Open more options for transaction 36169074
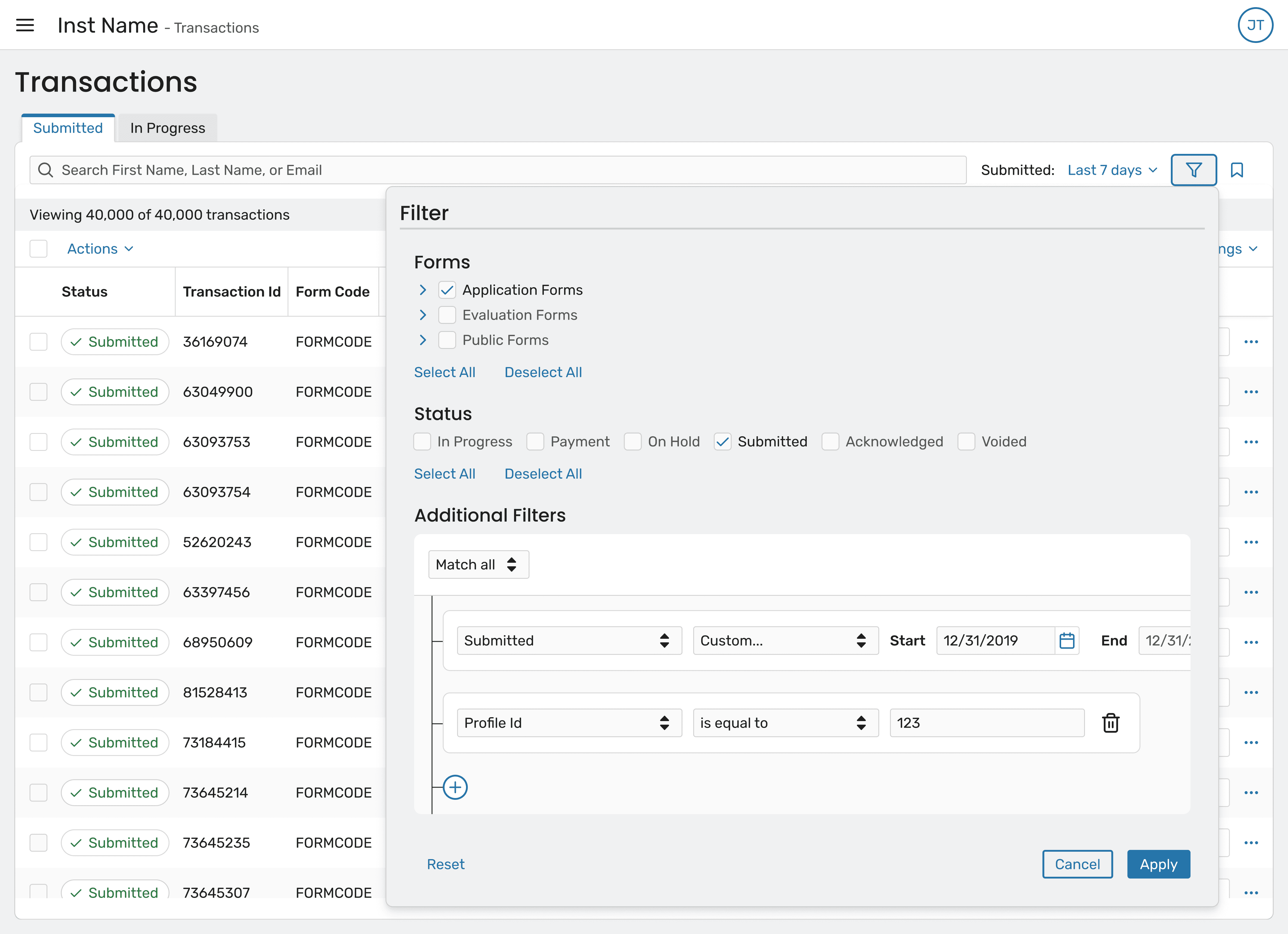The height and width of the screenshot is (934, 1288). (1251, 342)
